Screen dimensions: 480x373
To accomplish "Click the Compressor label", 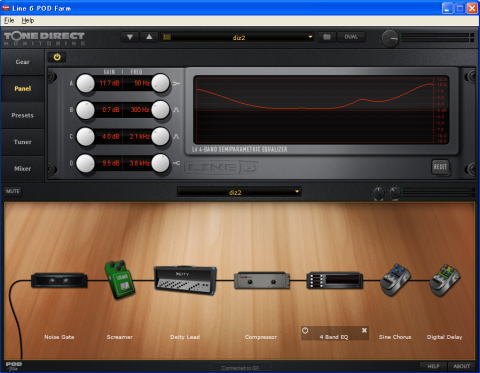I will tap(261, 337).
